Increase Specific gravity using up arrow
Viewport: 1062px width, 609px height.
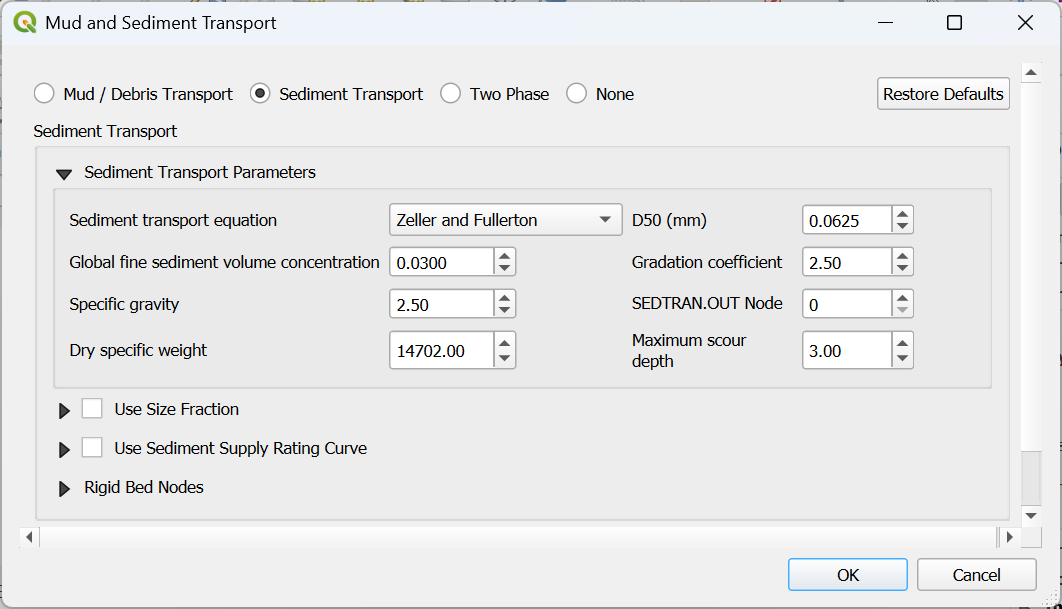coord(505,297)
